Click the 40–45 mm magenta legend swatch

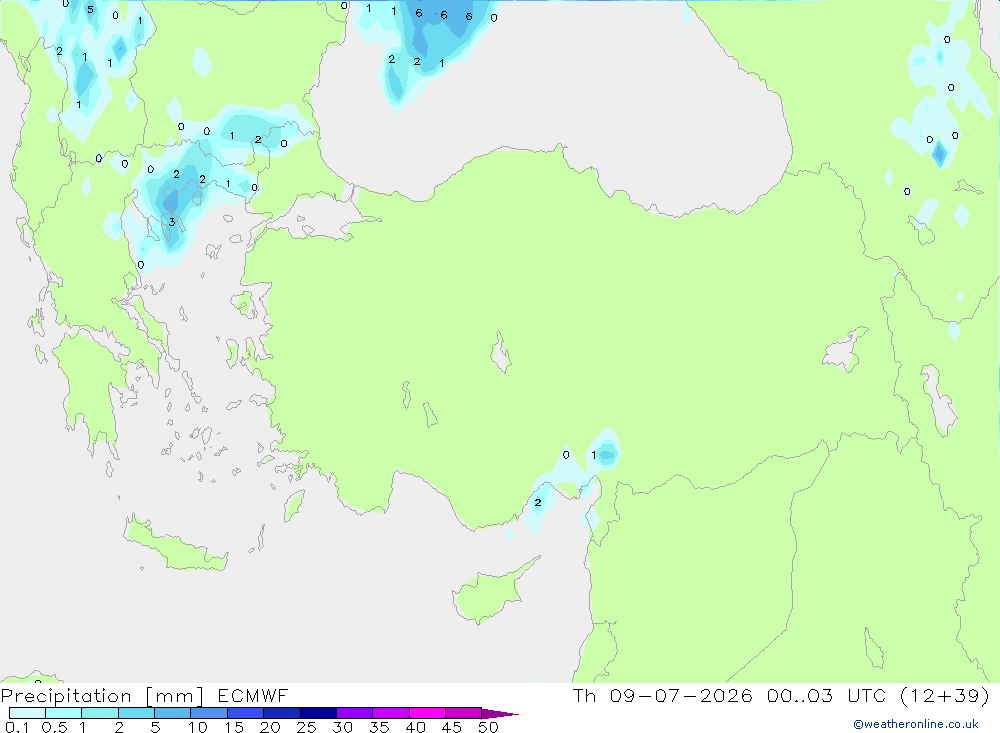(427, 713)
